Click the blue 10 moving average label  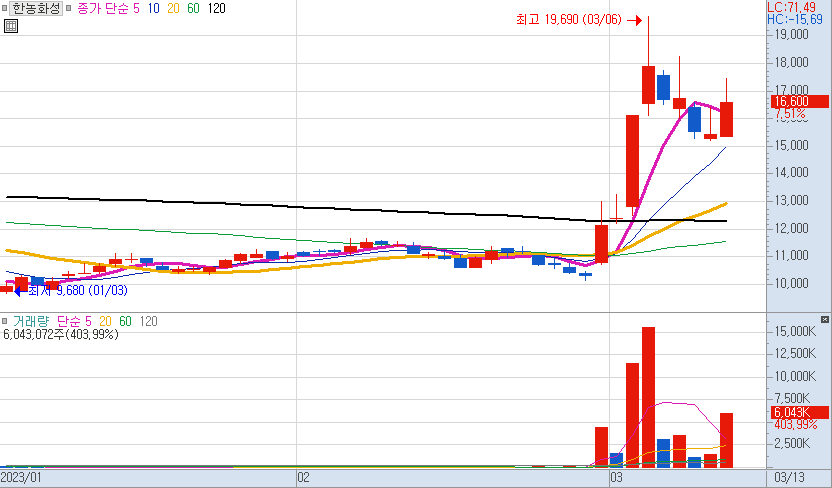154,8
